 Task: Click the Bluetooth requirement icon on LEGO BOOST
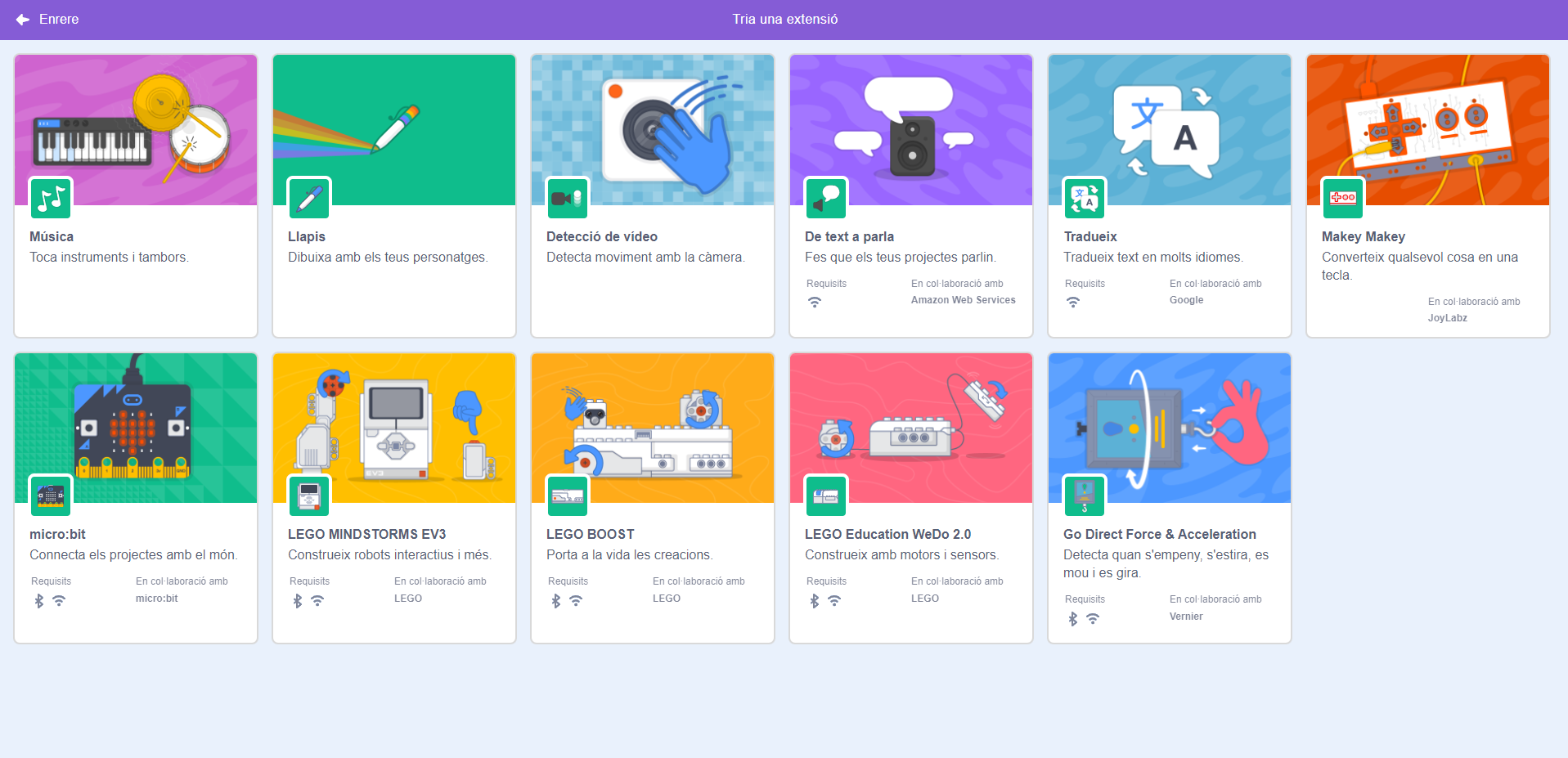click(x=556, y=601)
